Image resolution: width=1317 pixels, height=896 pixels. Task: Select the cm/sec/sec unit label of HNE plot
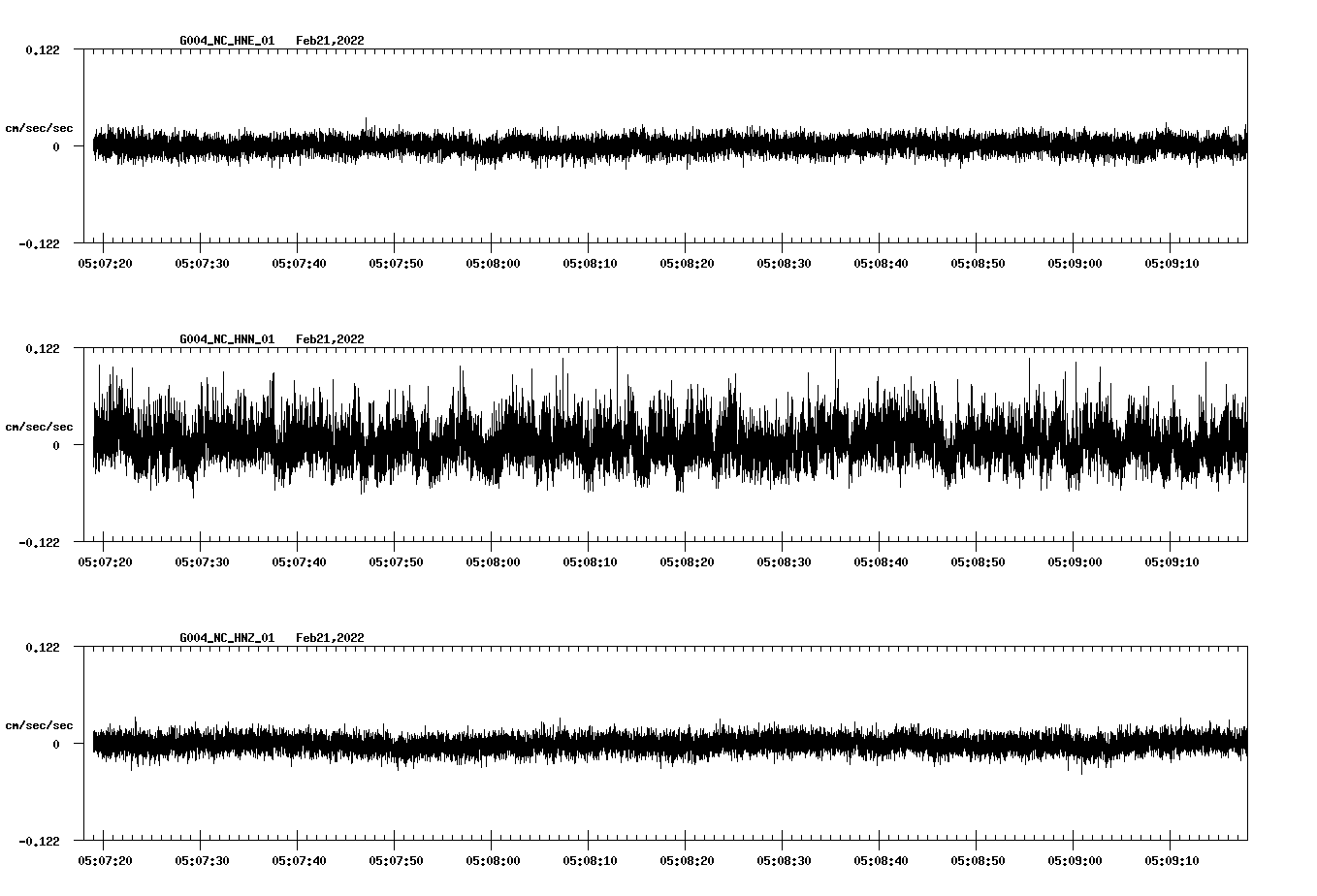tap(40, 128)
